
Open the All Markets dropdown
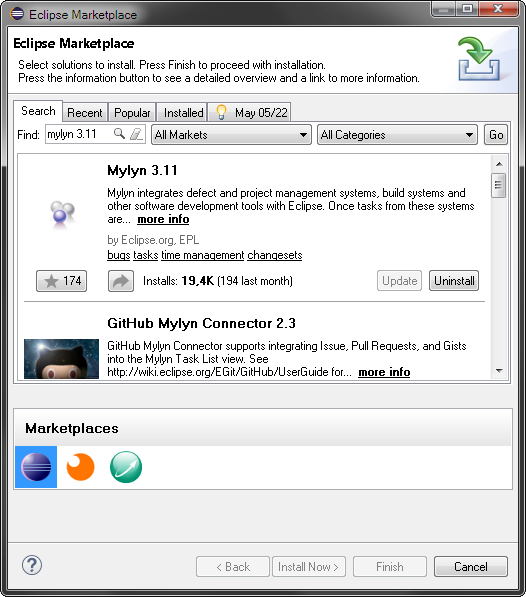tap(231, 135)
